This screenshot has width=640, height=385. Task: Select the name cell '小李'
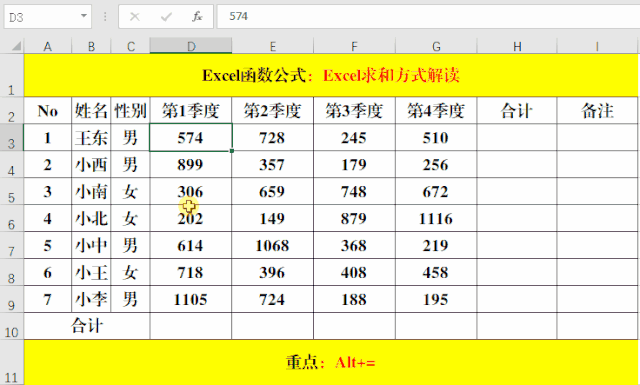click(x=91, y=299)
